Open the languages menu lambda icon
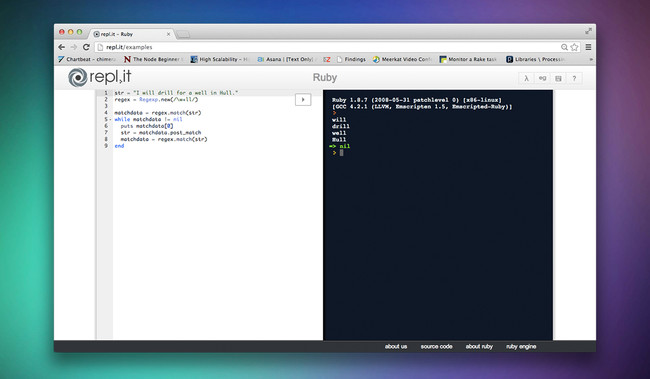The height and width of the screenshot is (379, 650). 526,78
